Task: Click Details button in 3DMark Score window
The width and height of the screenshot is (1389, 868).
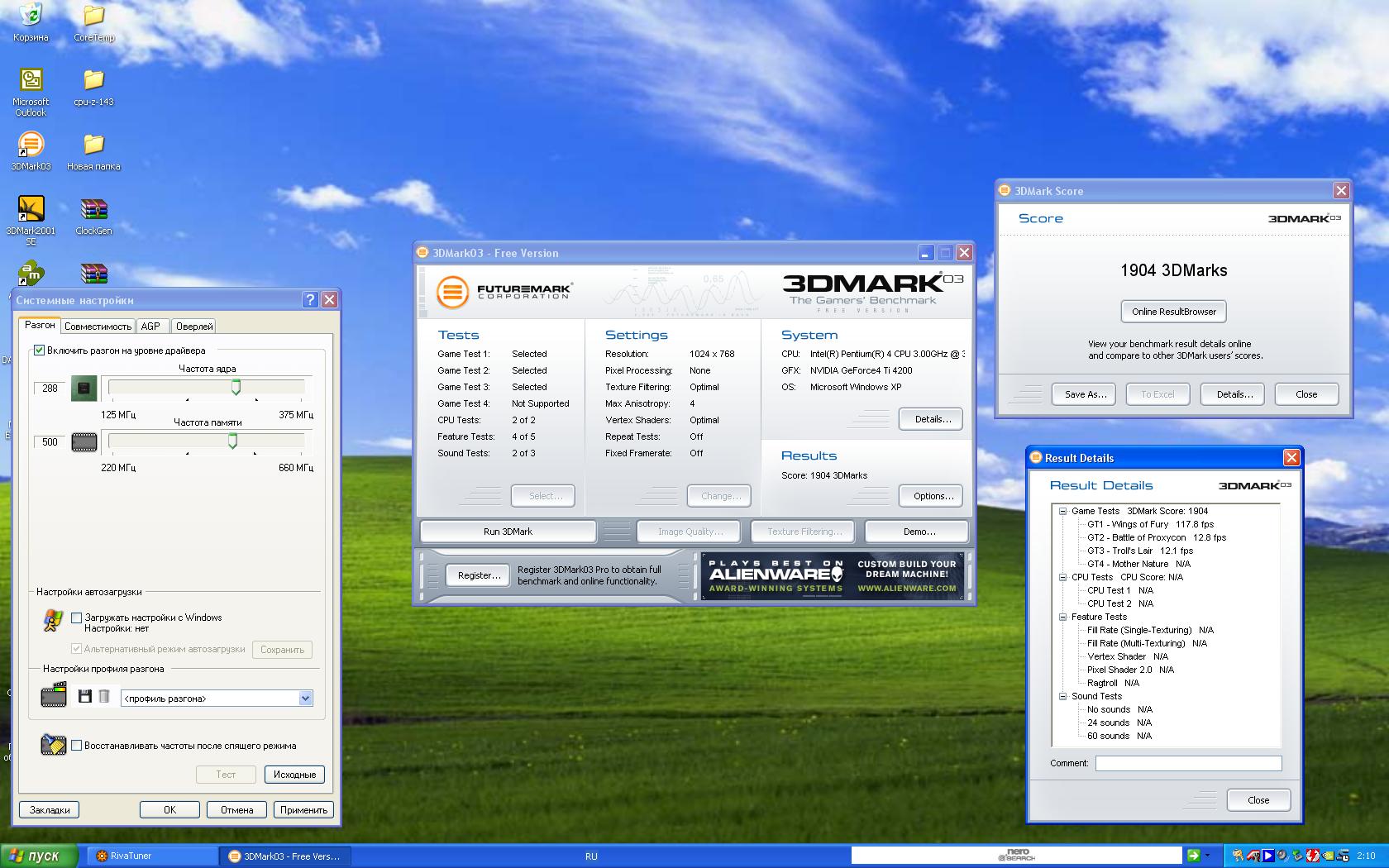Action: [1234, 394]
